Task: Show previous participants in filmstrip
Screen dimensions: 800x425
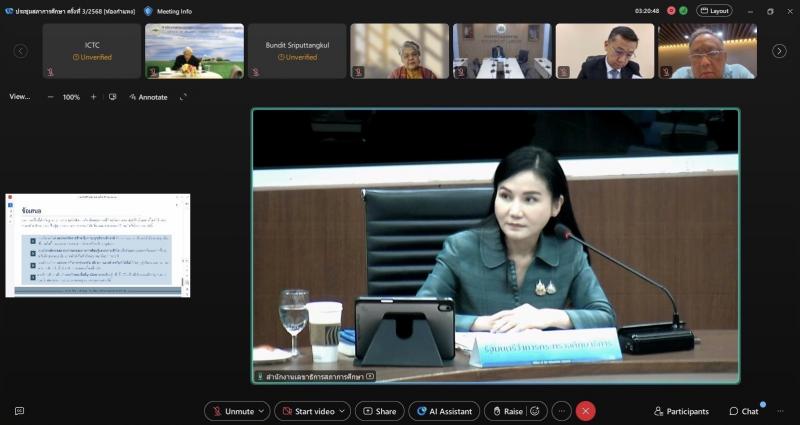Action: click(x=21, y=51)
